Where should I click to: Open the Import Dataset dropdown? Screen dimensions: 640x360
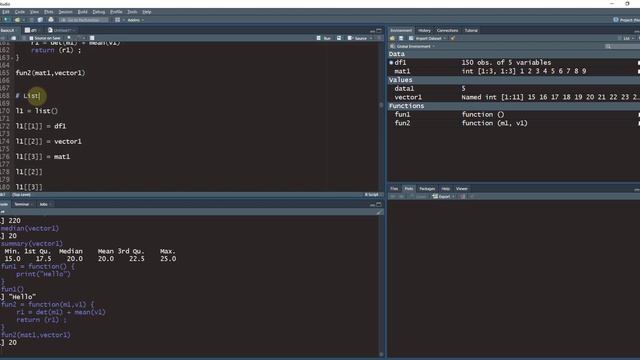(x=427, y=38)
